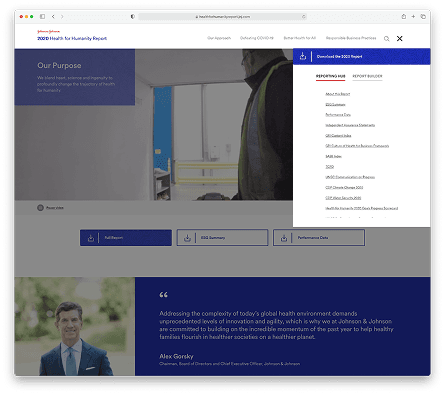Viewport: 445px width, 395px height.
Task: Click the browser address bar
Action: (222, 16)
